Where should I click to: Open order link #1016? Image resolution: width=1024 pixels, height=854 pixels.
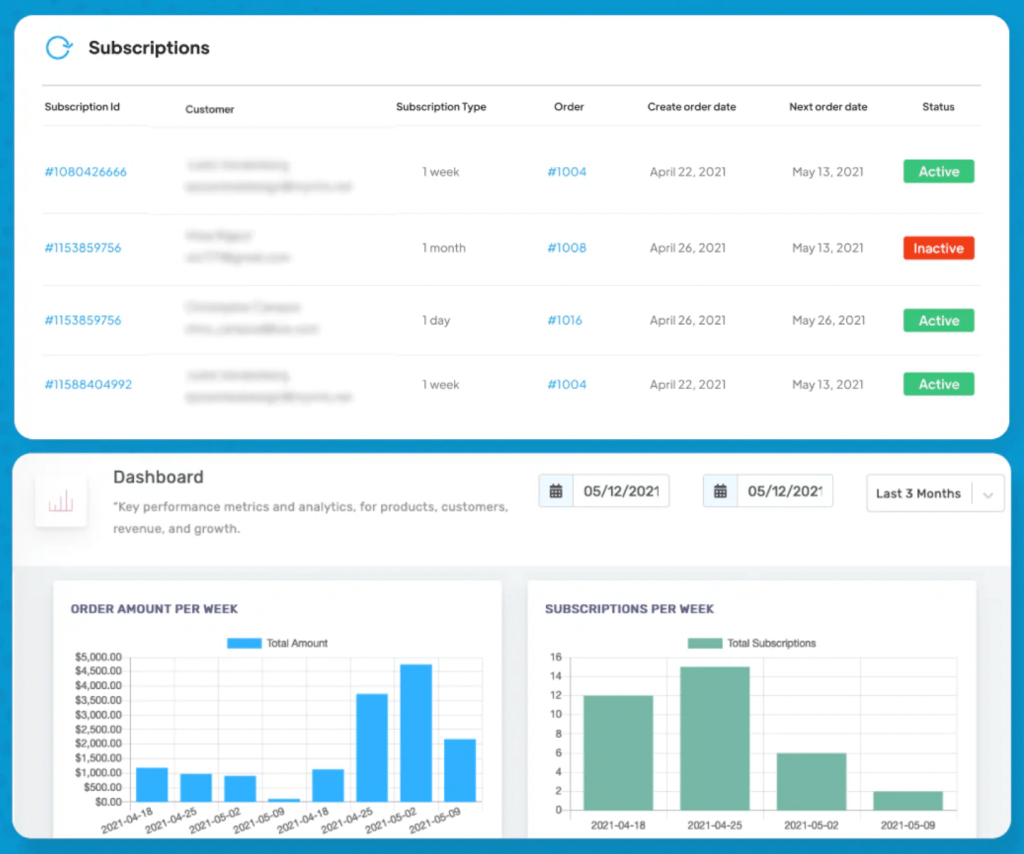pos(564,320)
